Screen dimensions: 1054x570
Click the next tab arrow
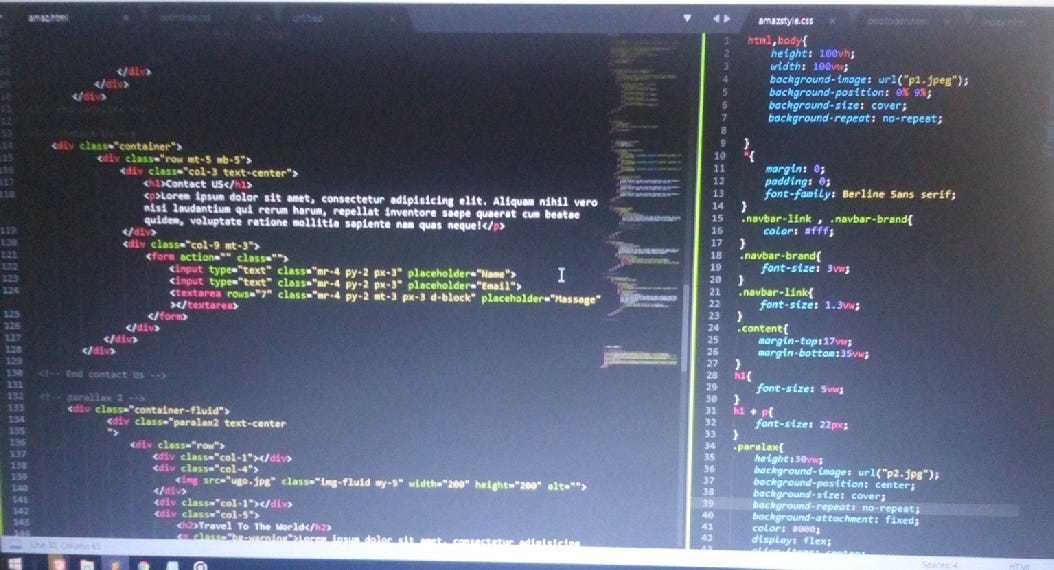(x=727, y=19)
